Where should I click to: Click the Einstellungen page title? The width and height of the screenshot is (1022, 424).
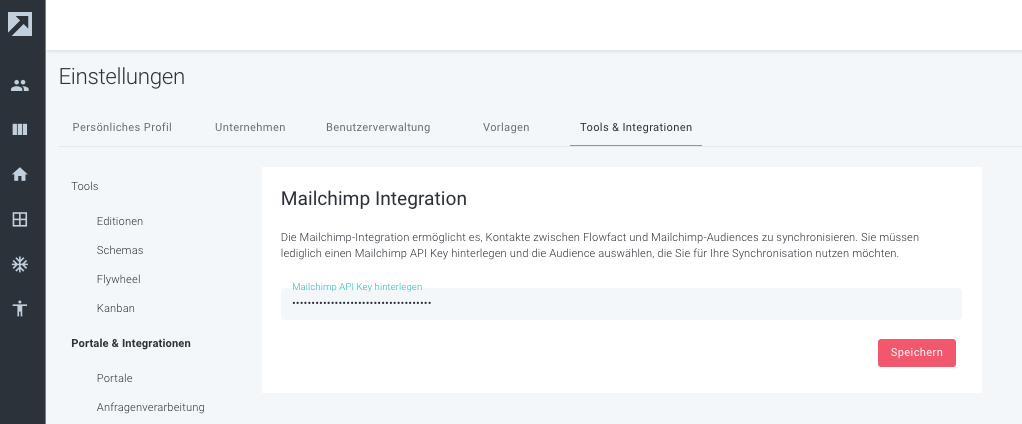point(122,77)
